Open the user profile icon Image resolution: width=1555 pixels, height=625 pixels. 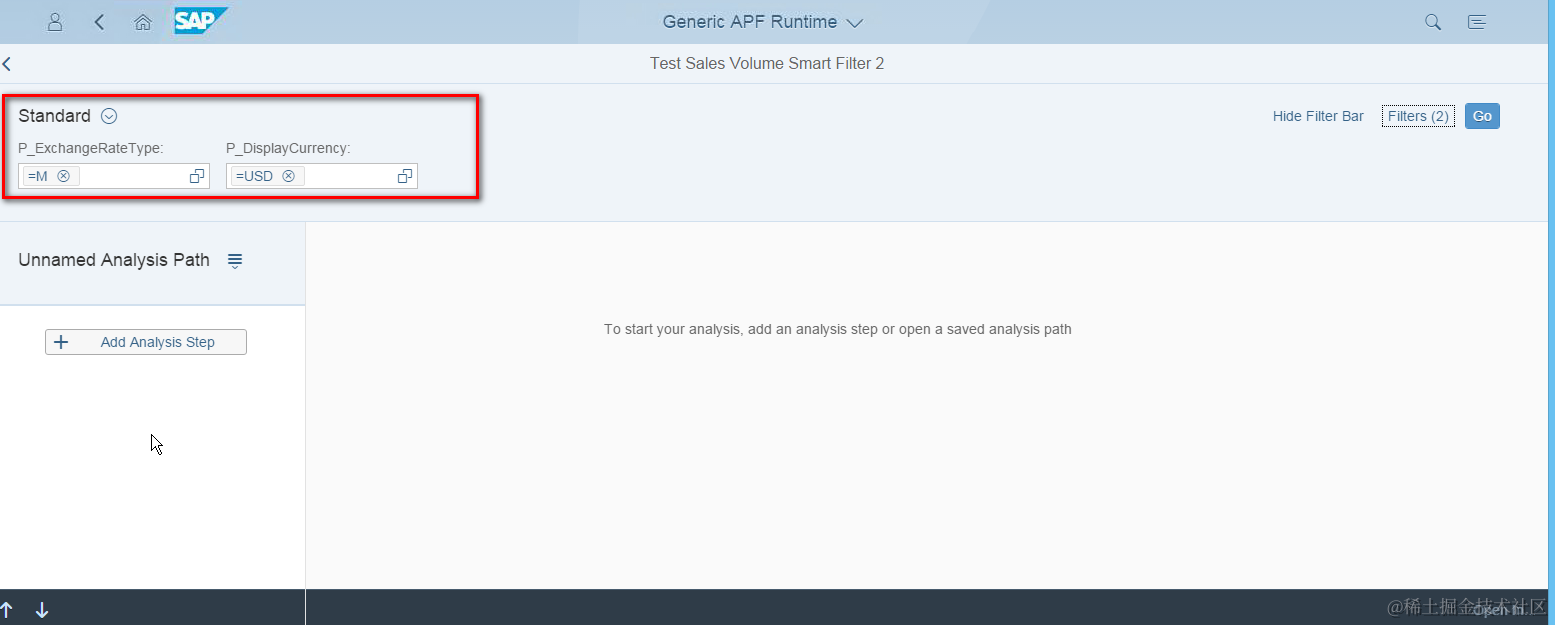point(55,22)
